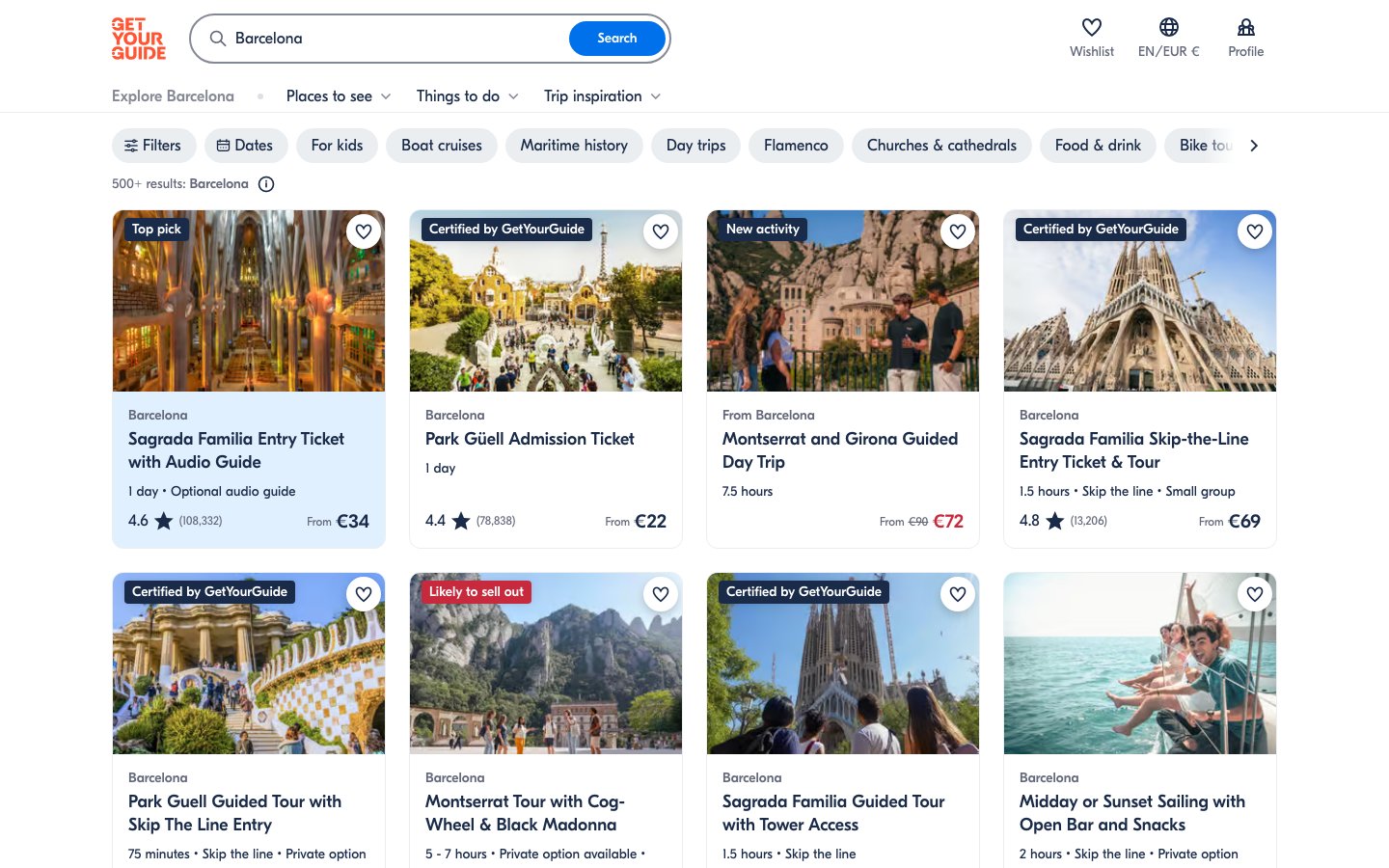Click the results info icon
This screenshot has width=1389, height=868.
click(x=266, y=184)
